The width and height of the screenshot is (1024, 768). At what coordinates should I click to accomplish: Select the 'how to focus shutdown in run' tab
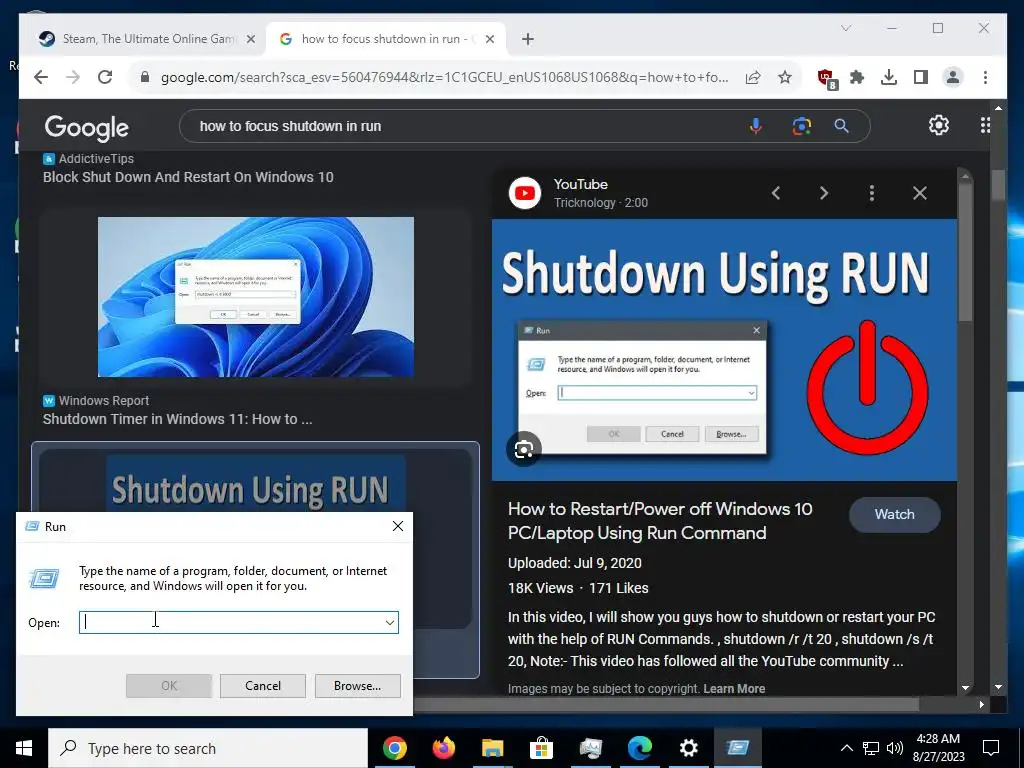383,39
